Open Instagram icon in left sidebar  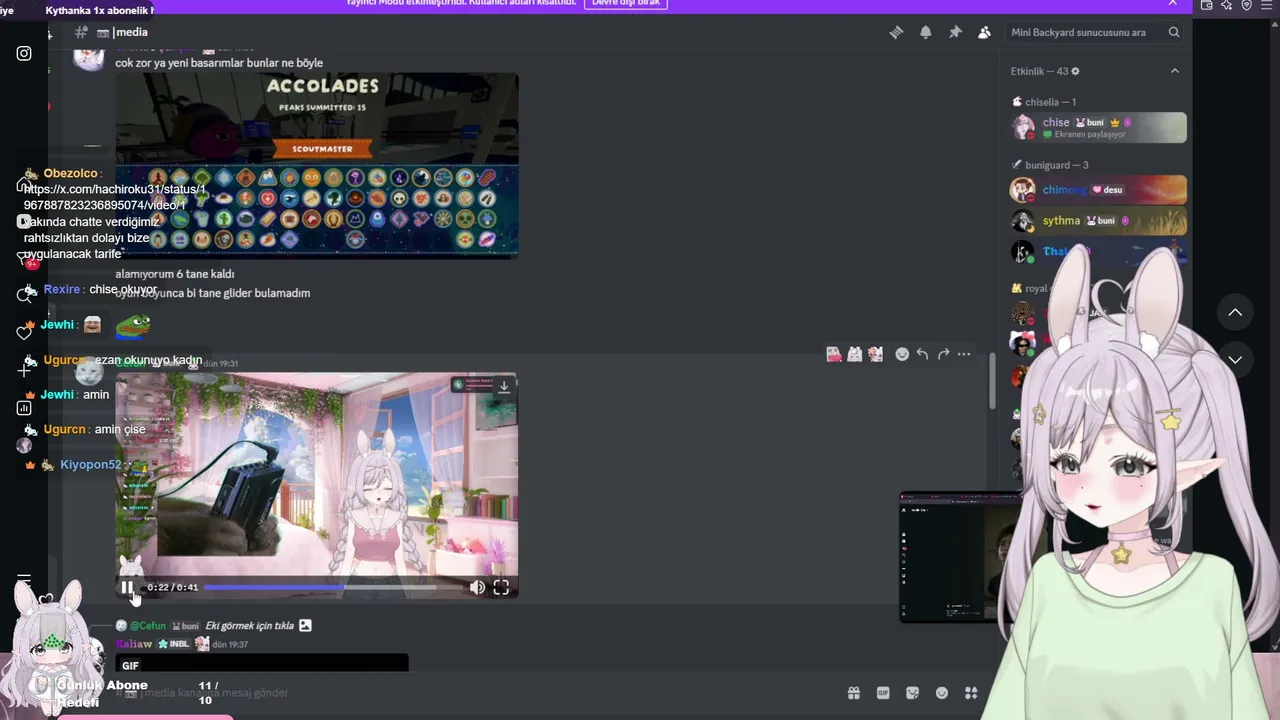tap(24, 53)
